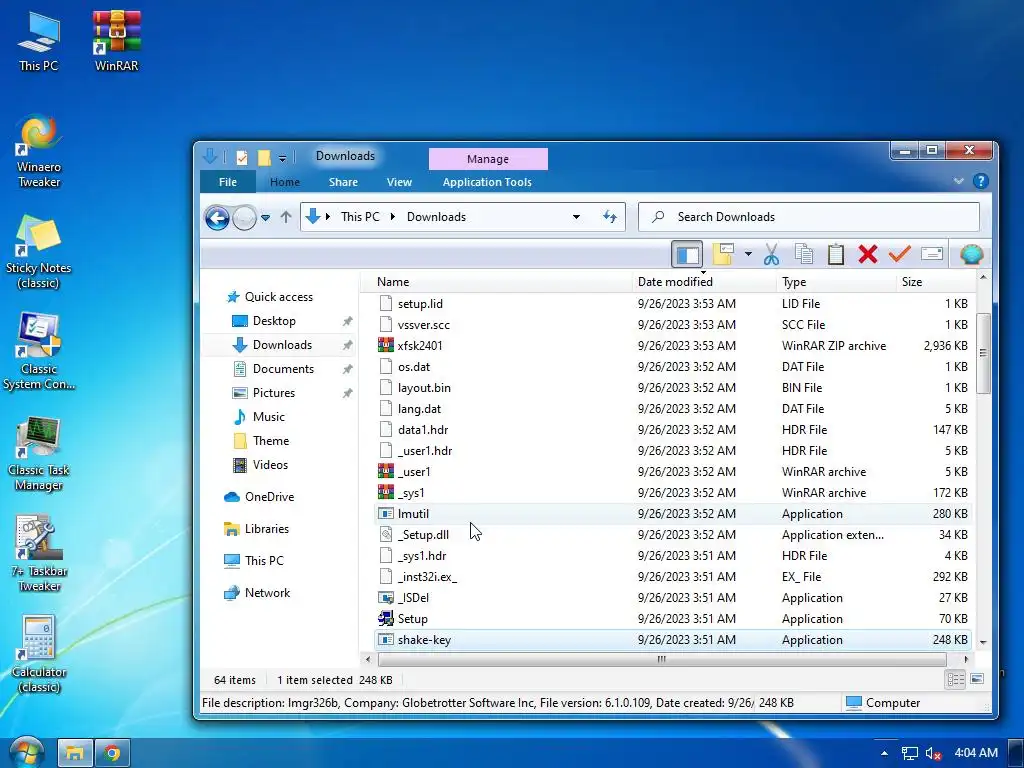Open the Share ribbon tab
Screen dimensions: 1024x768
tap(344, 182)
